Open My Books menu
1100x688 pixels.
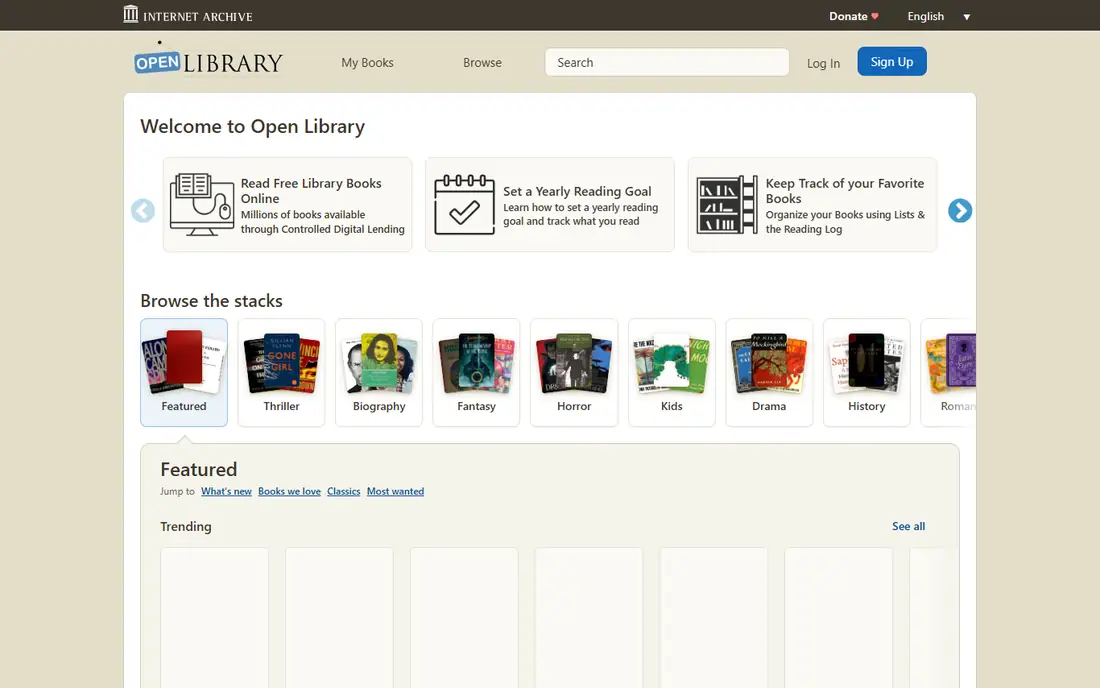pos(367,62)
